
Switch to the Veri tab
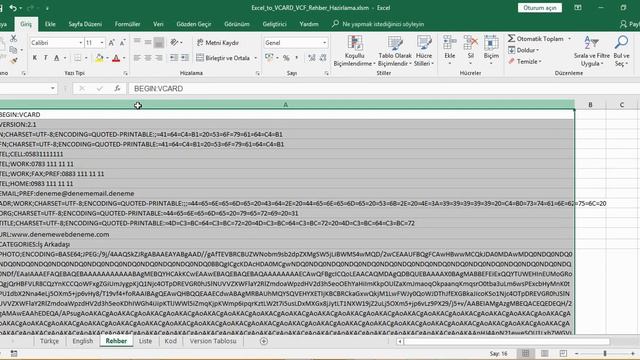[x=158, y=24]
